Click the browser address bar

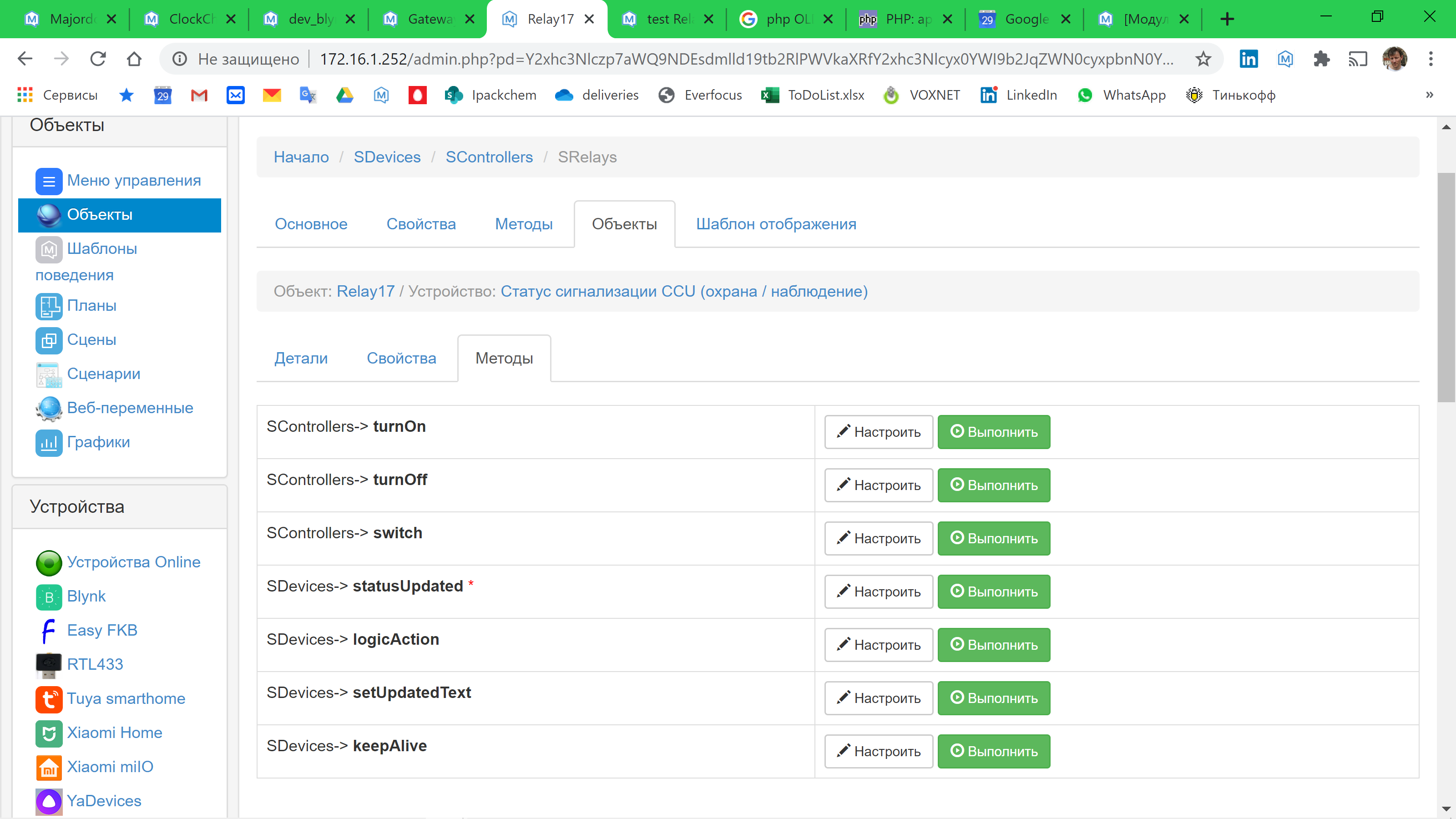pos(746,59)
